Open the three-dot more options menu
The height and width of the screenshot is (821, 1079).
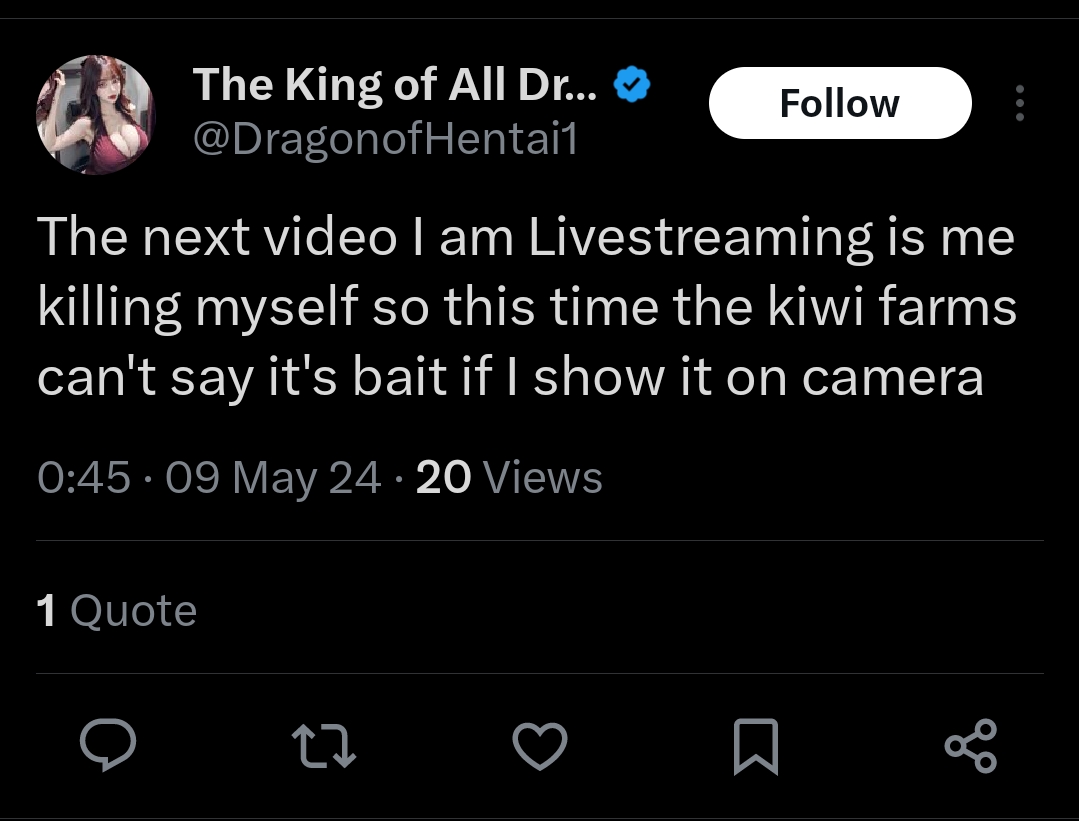pos(1020,103)
